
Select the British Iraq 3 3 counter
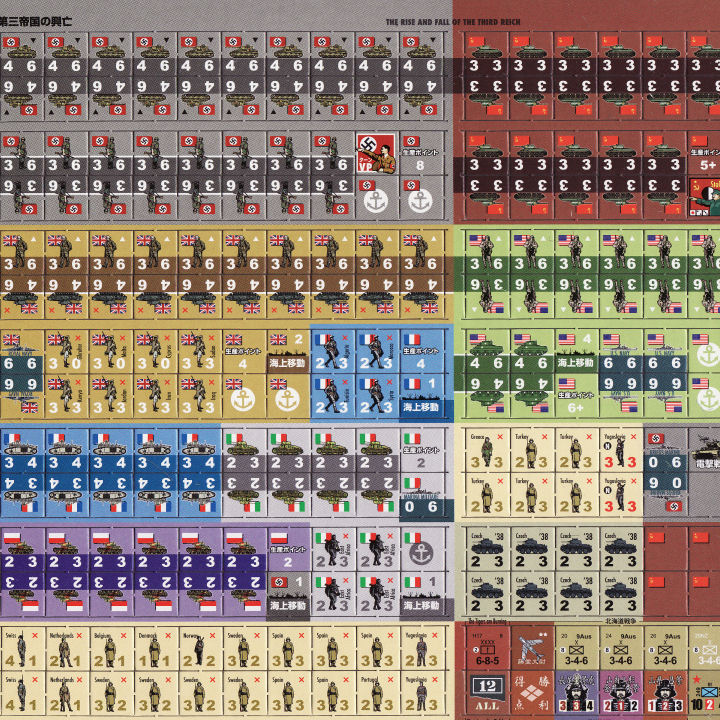tap(198, 396)
